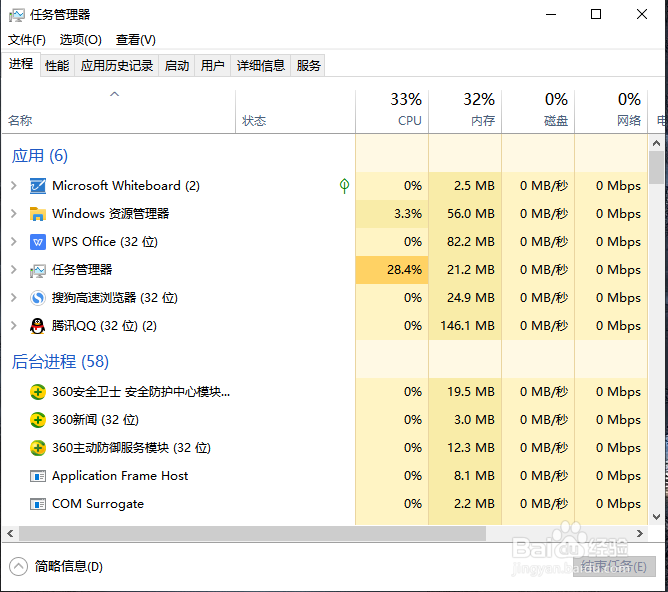Expand the 搜狗高速浏览器 process group

click(14, 298)
